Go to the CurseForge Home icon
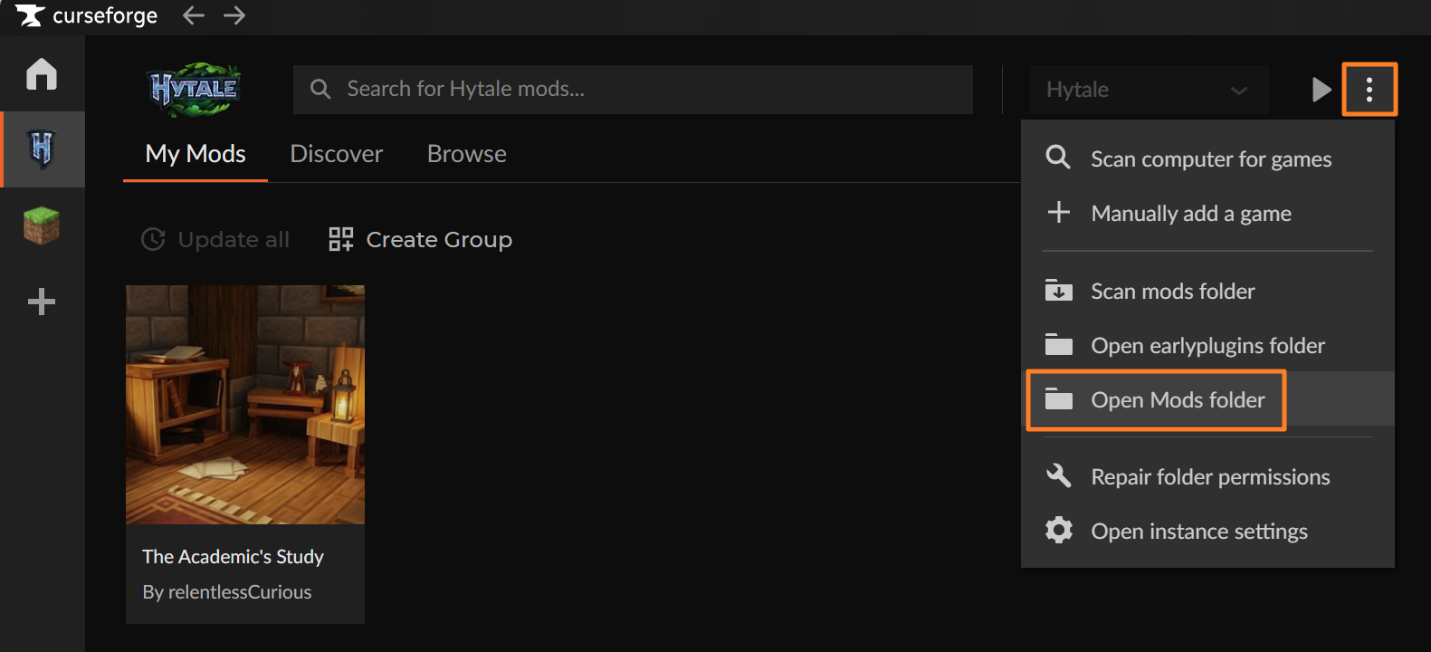Screen dimensions: 1431x652 point(42,75)
